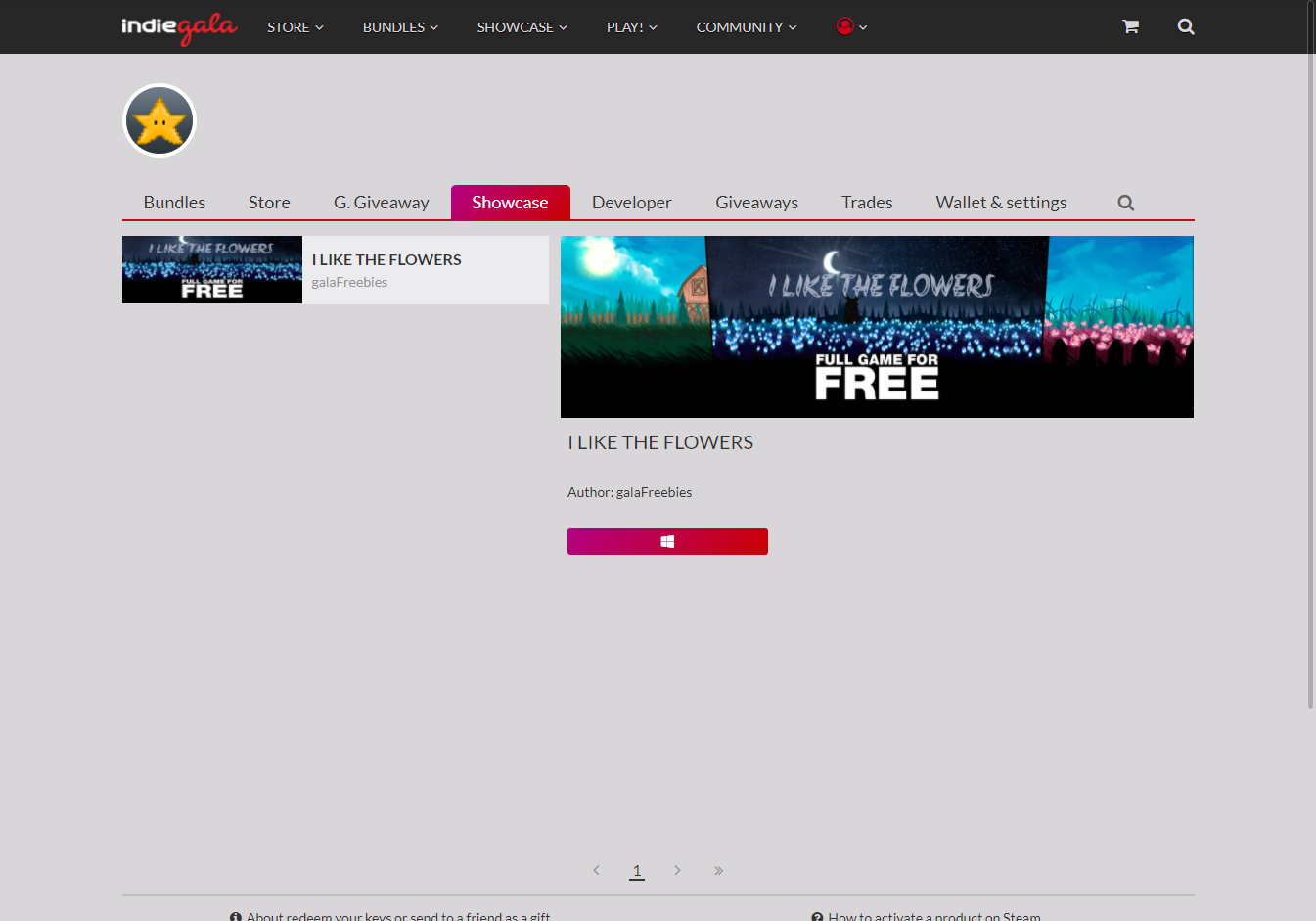Viewport: 1316px width, 921px height.
Task: Jump to last page double arrow
Action: (x=718, y=870)
